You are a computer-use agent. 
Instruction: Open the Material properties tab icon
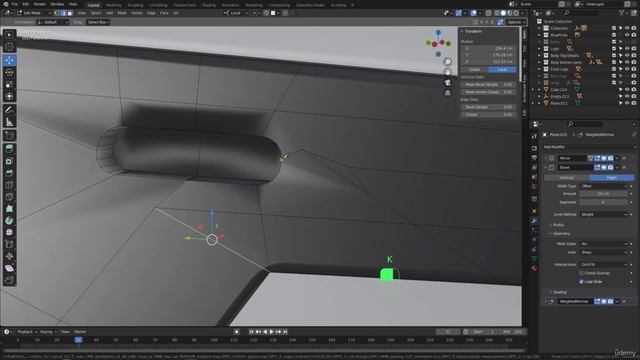534,268
